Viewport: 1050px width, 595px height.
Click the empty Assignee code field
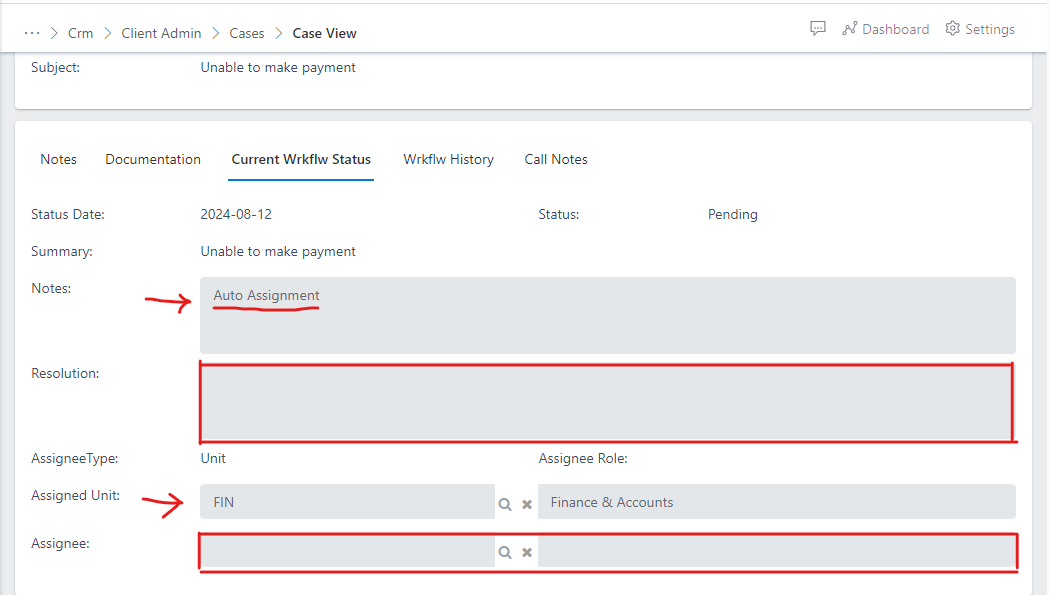(347, 552)
